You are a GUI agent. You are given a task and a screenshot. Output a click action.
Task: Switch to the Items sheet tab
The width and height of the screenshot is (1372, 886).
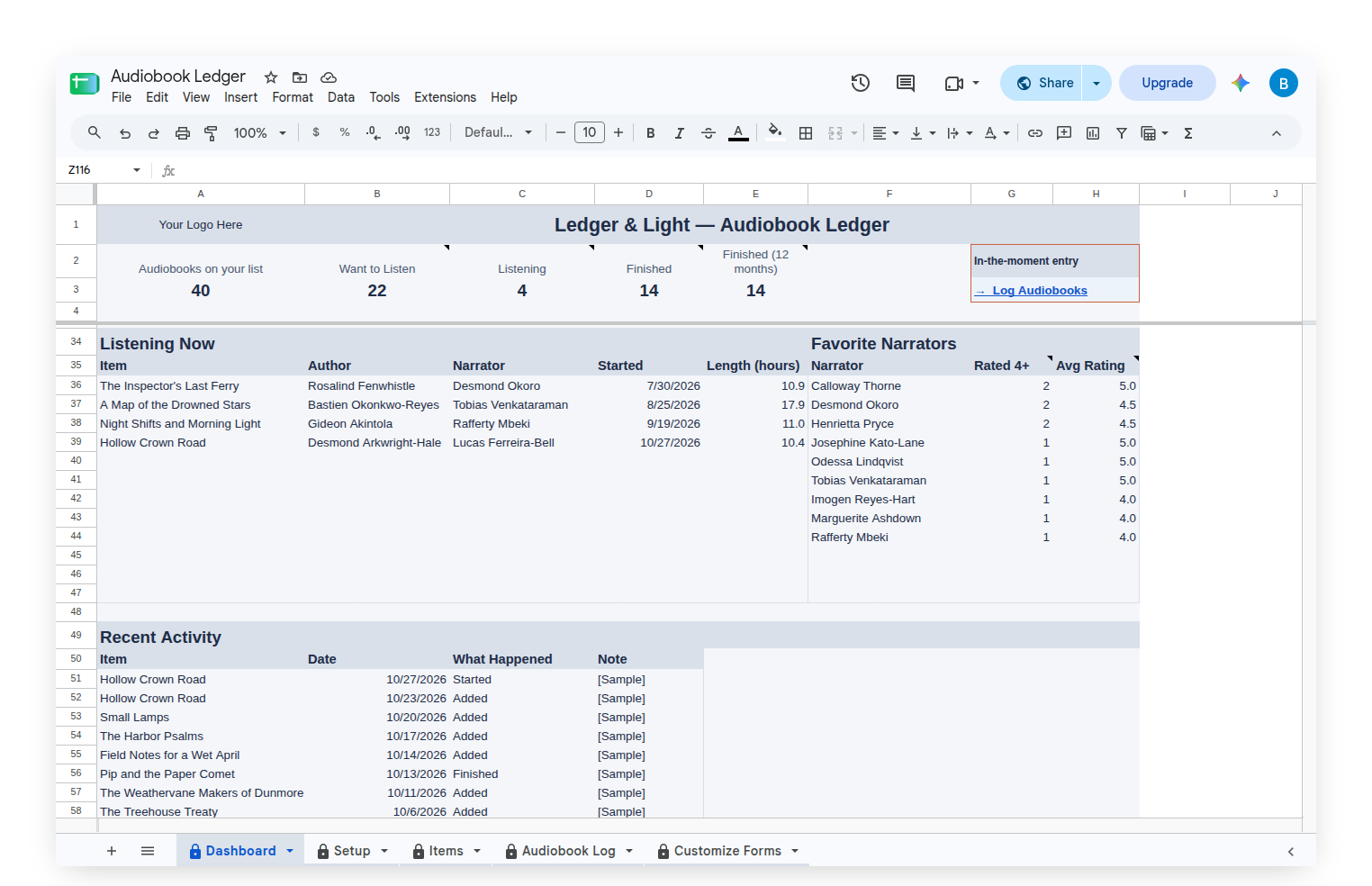click(447, 851)
